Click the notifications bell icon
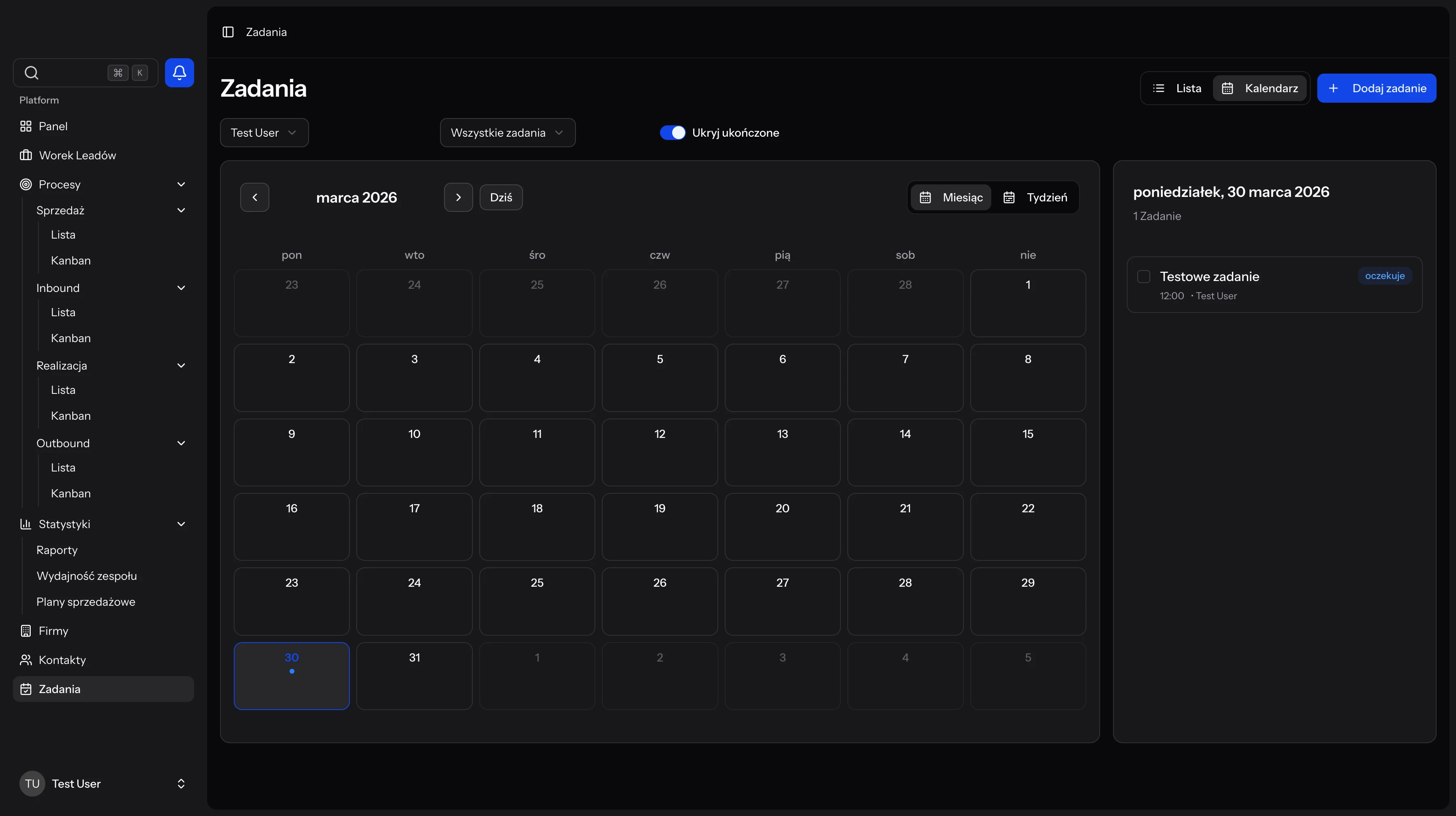The height and width of the screenshot is (816, 1456). 179,72
